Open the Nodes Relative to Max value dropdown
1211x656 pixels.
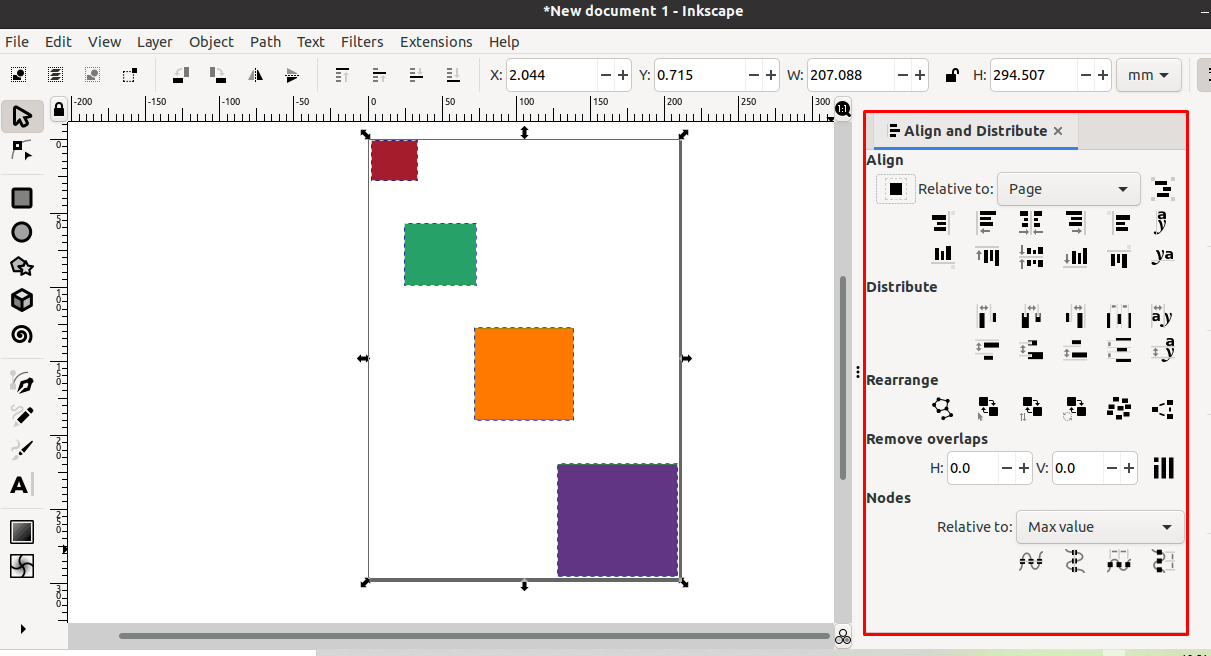(1099, 526)
